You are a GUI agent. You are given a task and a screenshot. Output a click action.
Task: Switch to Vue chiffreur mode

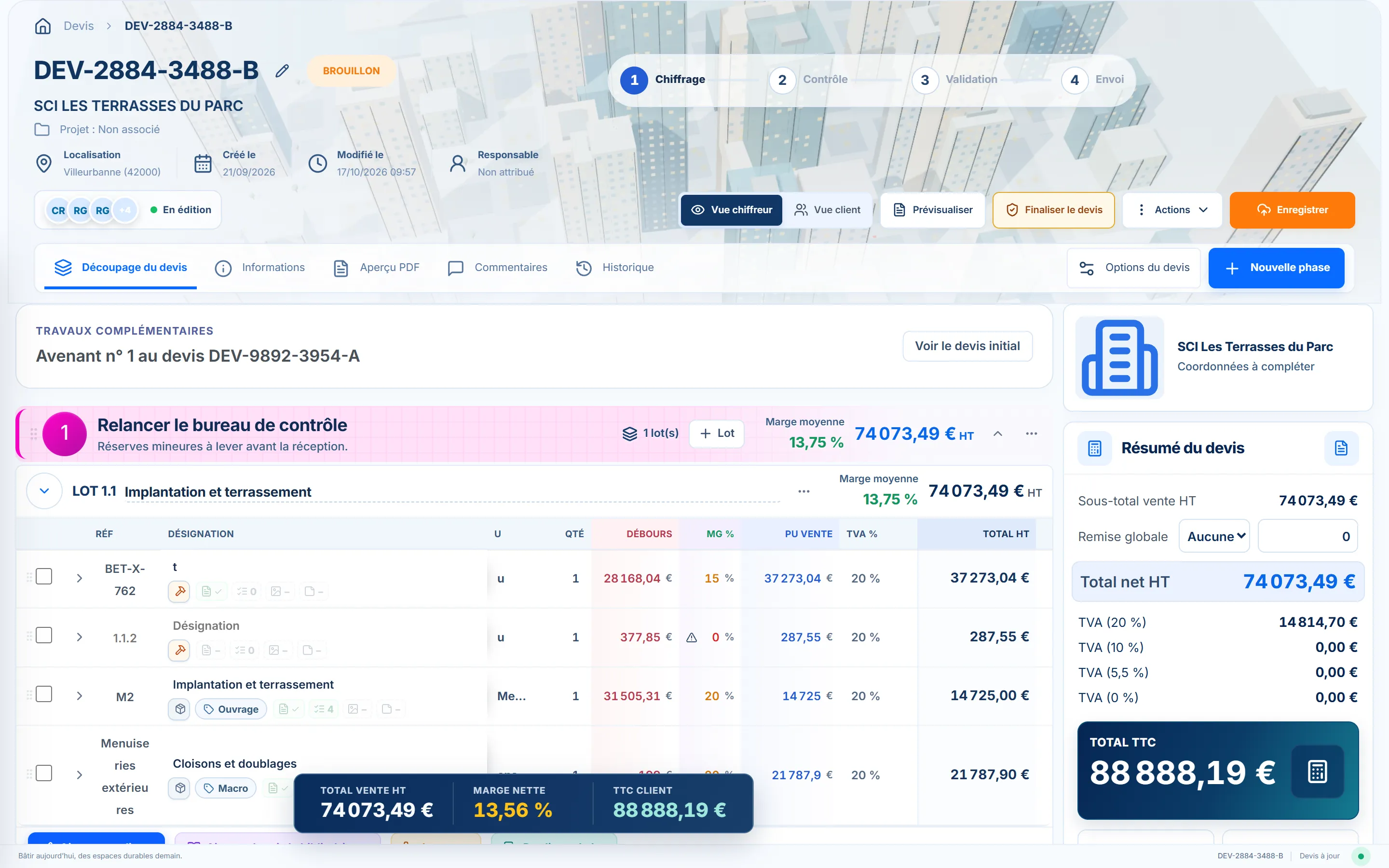[x=731, y=210]
